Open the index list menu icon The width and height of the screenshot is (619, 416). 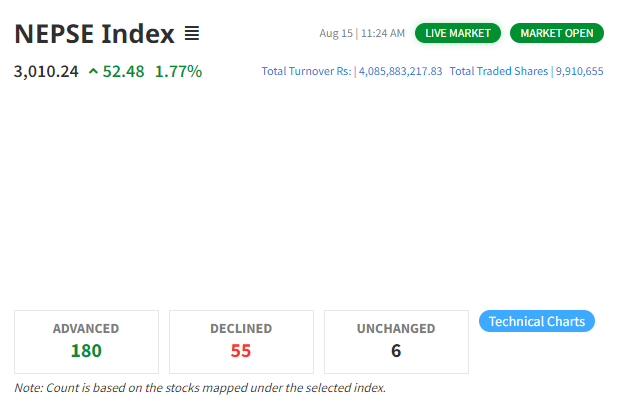[x=192, y=34]
